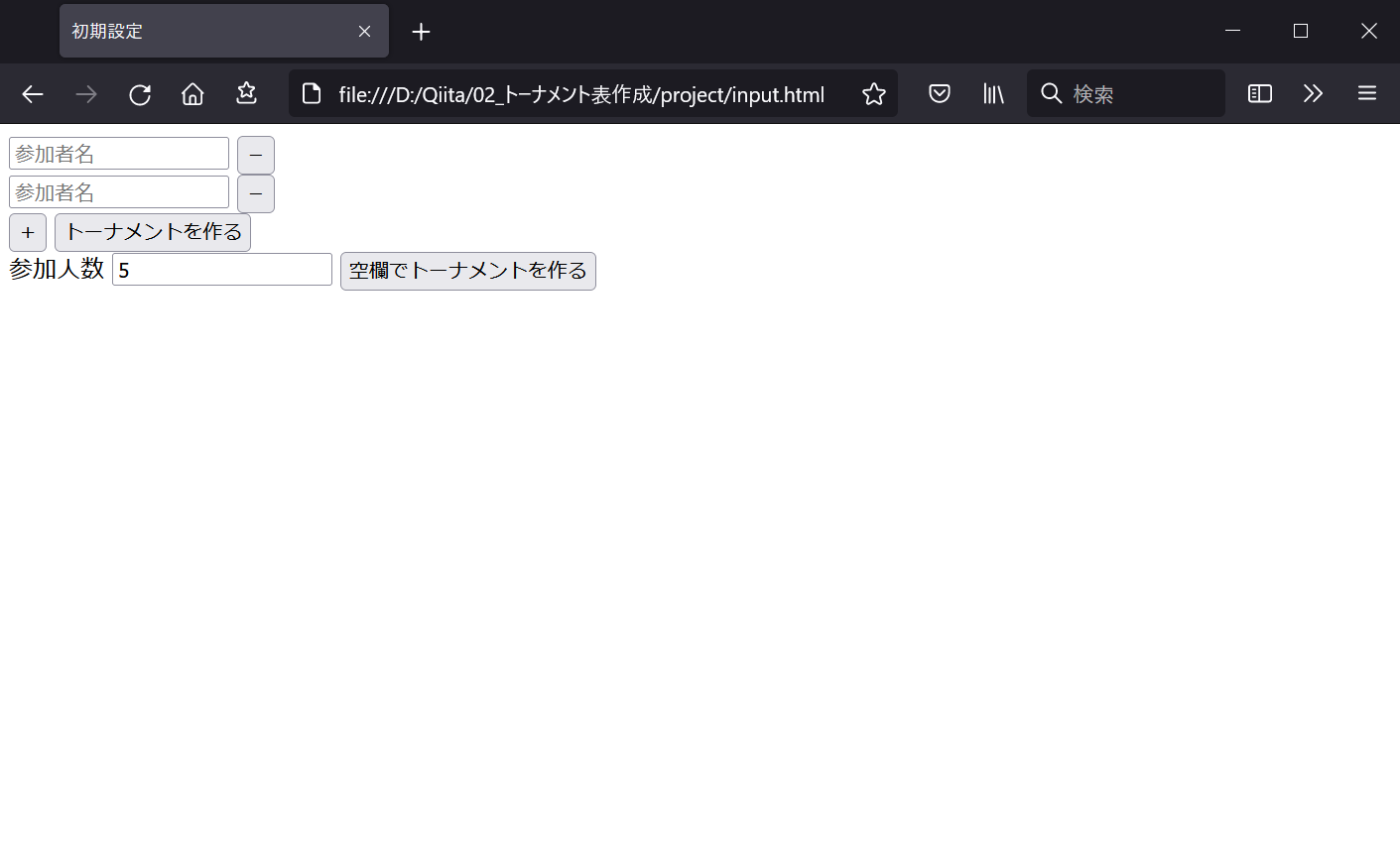Reload the input.html page
Image resolution: width=1400 pixels, height=845 pixels.
(x=139, y=93)
